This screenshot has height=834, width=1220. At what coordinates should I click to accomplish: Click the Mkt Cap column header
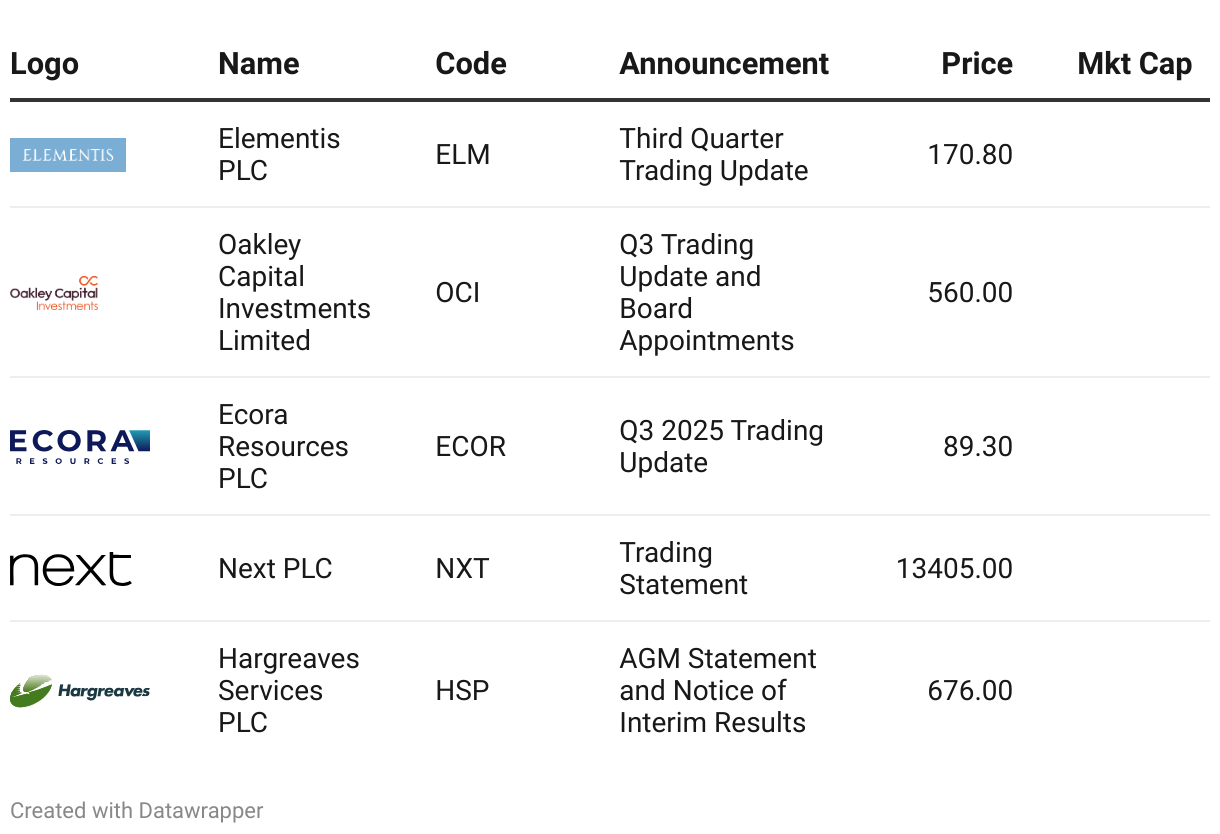tap(1134, 64)
